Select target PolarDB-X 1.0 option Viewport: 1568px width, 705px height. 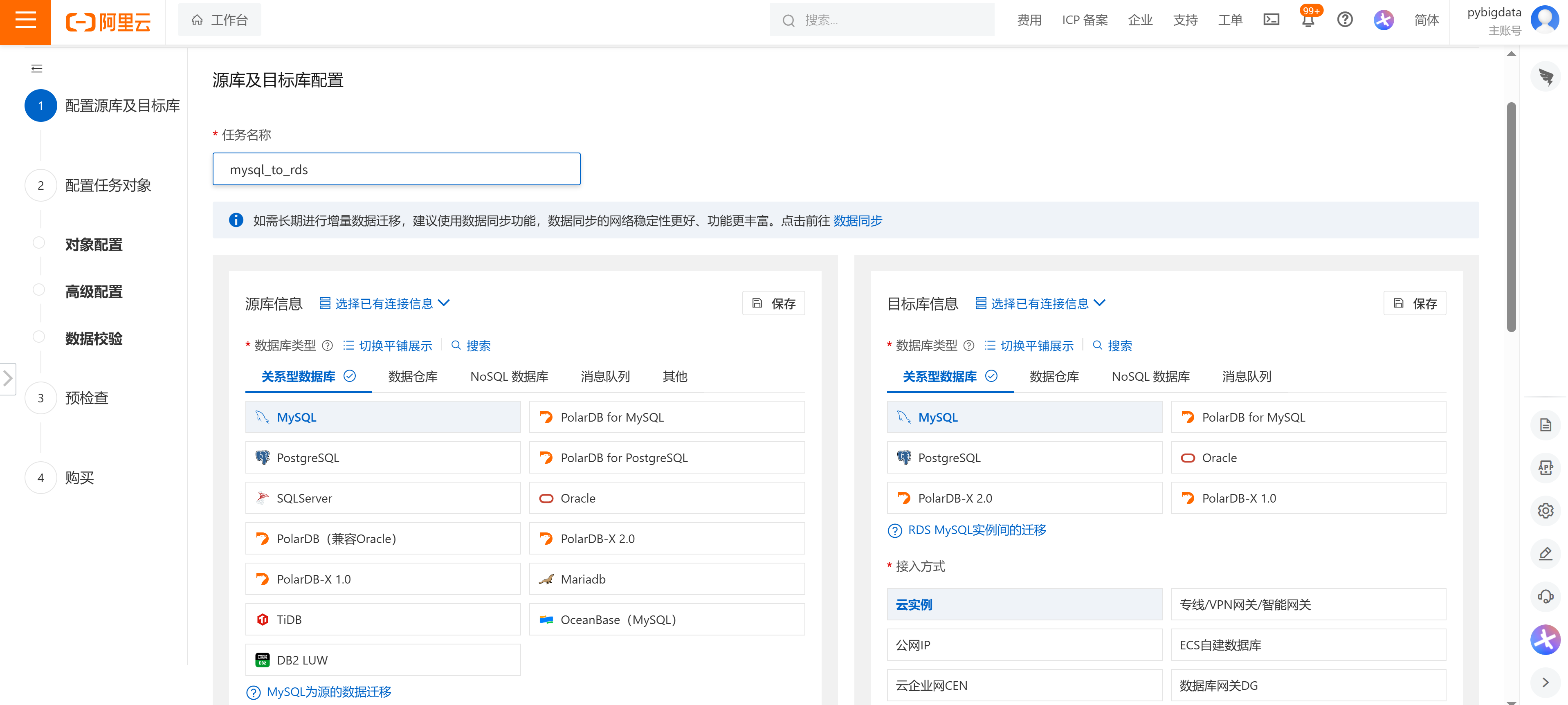(x=1309, y=498)
